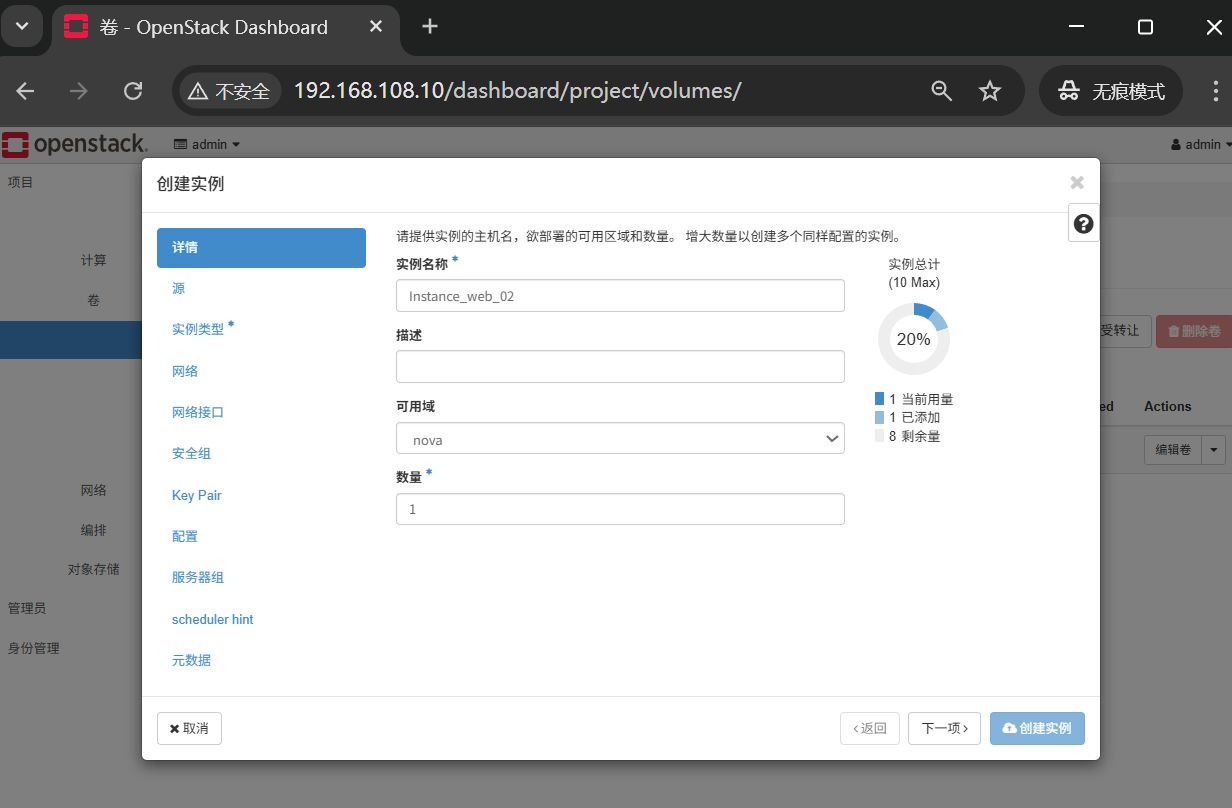Viewport: 1232px width, 808px height.
Task: Select the 详情 tab
Action: [261, 247]
